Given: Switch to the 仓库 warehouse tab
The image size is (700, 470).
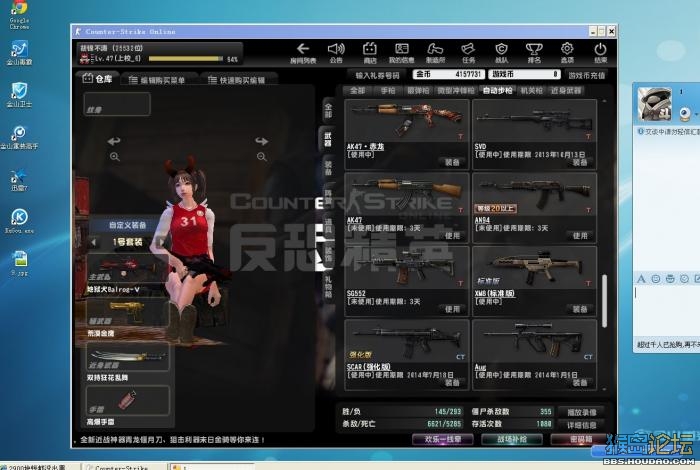Looking at the screenshot, I should coord(97,79).
